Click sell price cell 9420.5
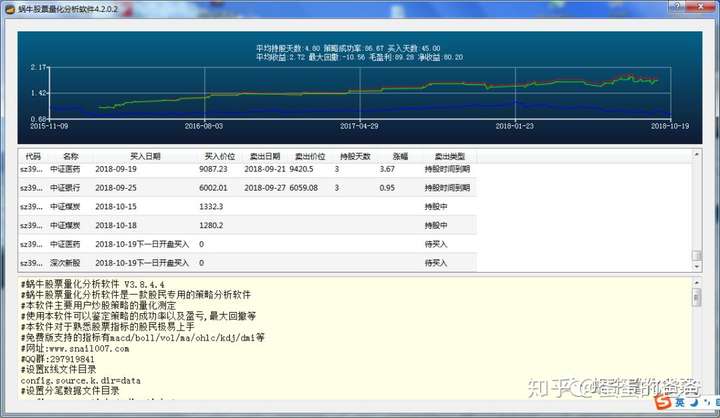The image size is (720, 418). point(301,169)
